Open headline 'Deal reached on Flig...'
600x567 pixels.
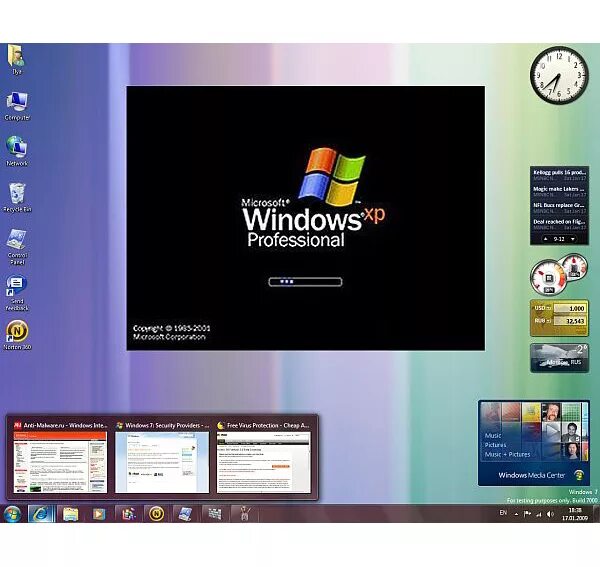pos(559,224)
